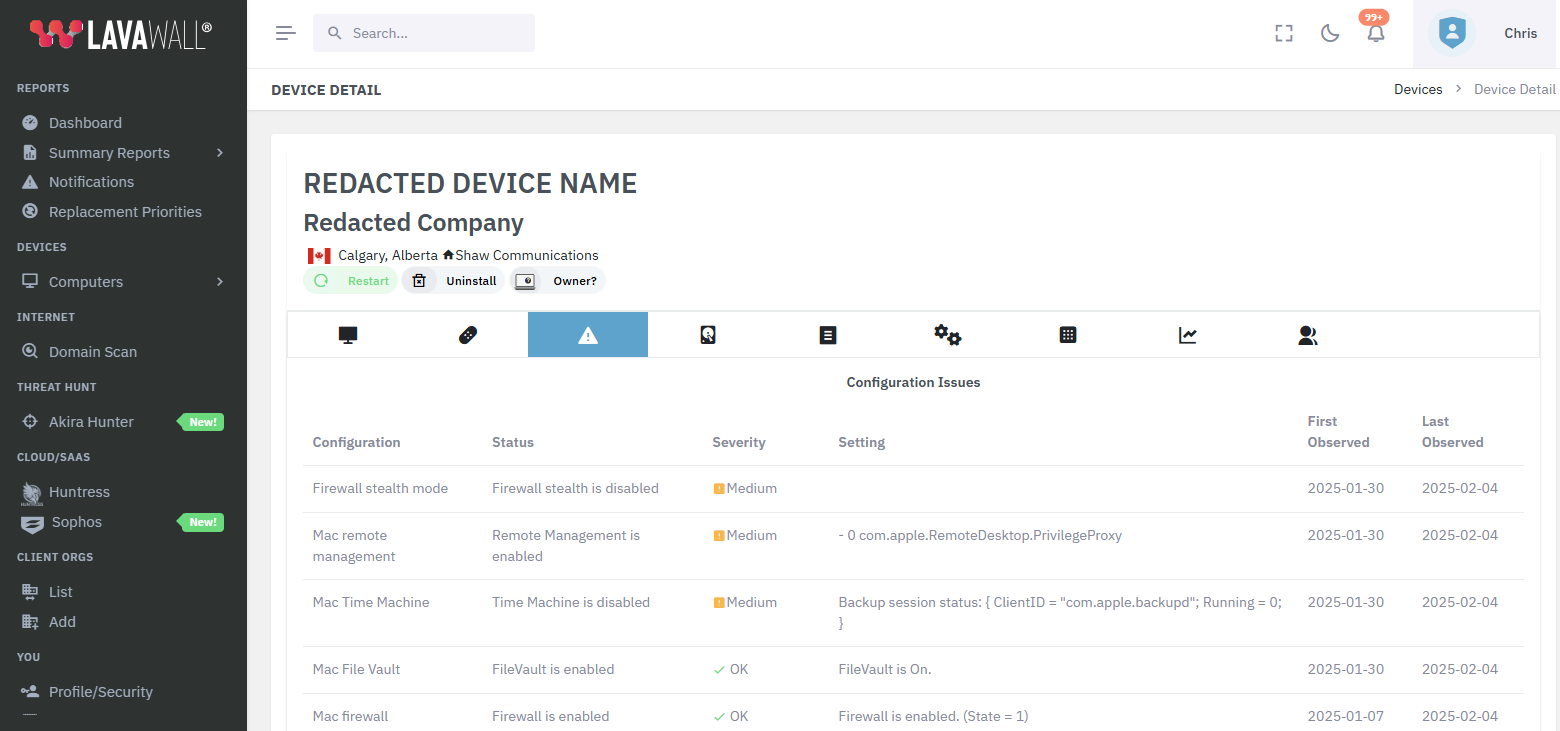This screenshot has height=731, width=1560.
Task: Open the double gears services tab
Action: [947, 335]
